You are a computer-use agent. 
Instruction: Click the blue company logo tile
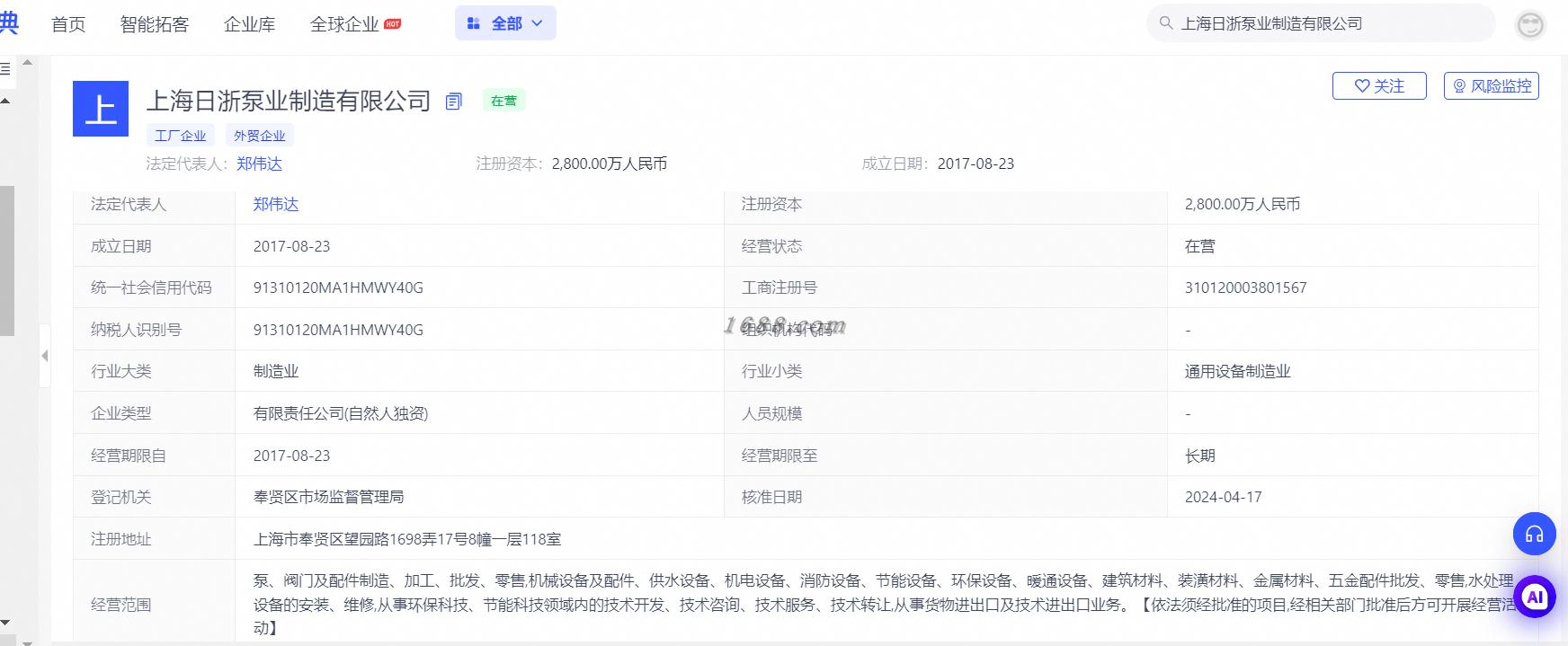click(x=101, y=109)
